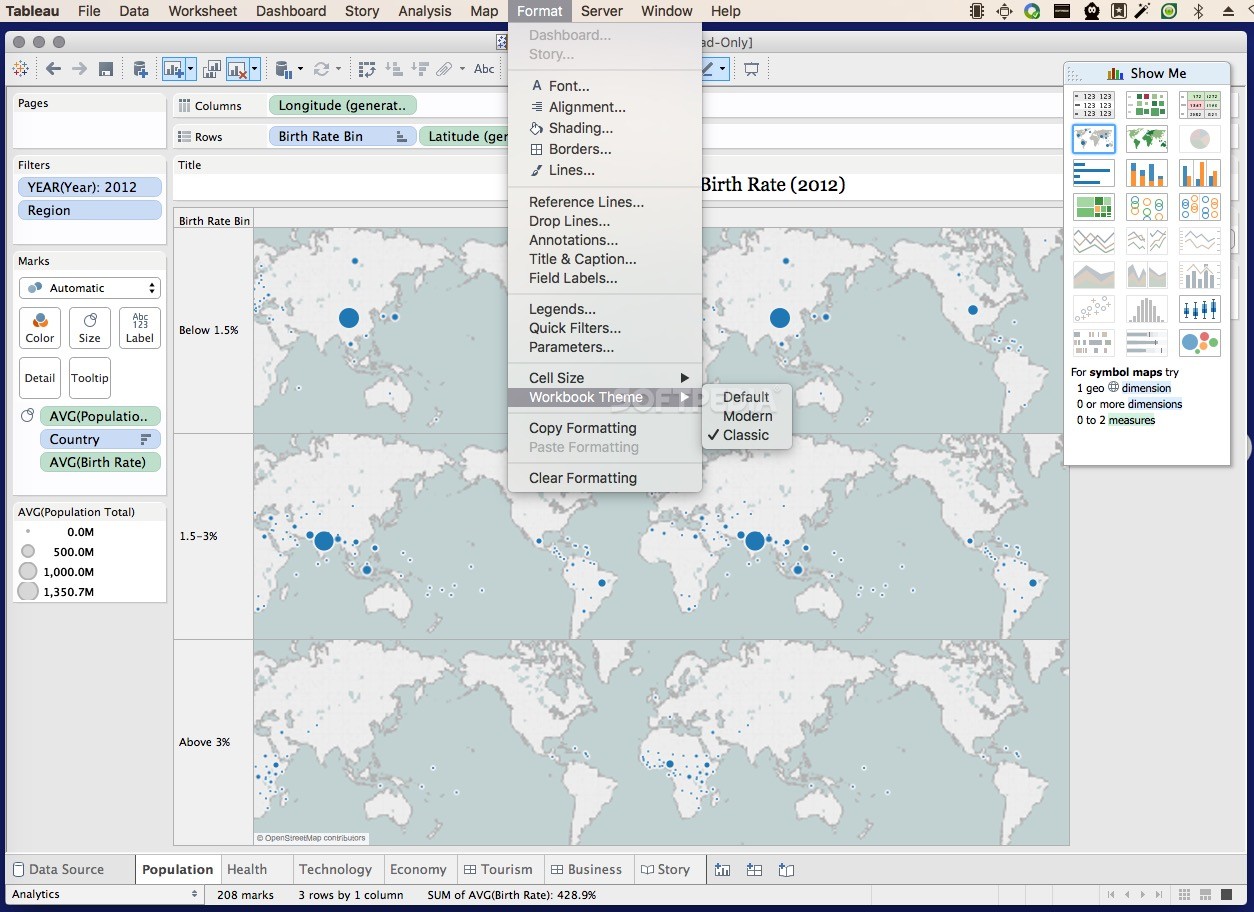
Task: Click the Show Me panel header
Action: click(1146, 73)
